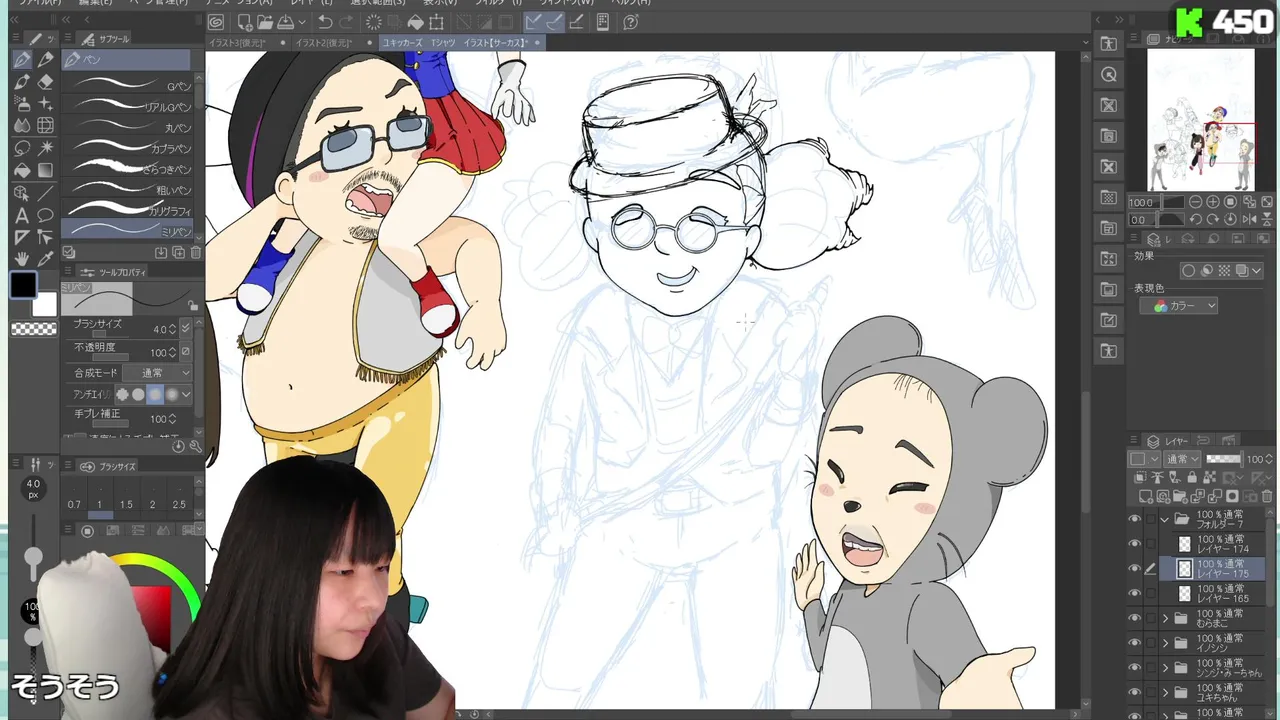Click the Open file icon in the command bar
Image resolution: width=1280 pixels, height=720 pixels.
coord(264,22)
